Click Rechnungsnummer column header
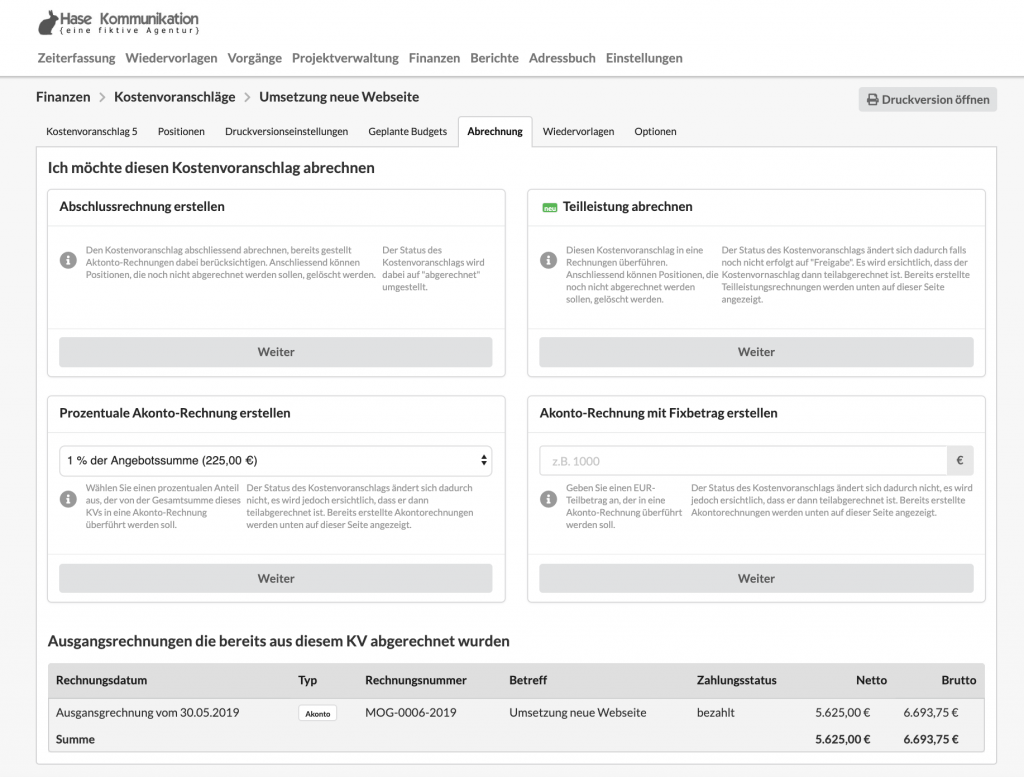This screenshot has height=777, width=1024. click(x=416, y=680)
